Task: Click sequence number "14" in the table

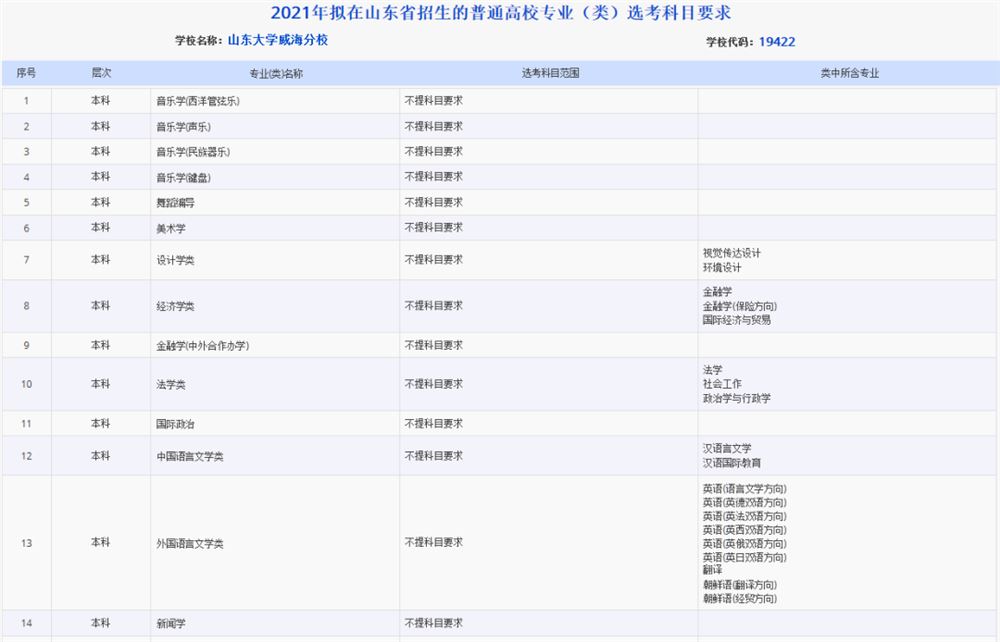Action: tap(26, 624)
